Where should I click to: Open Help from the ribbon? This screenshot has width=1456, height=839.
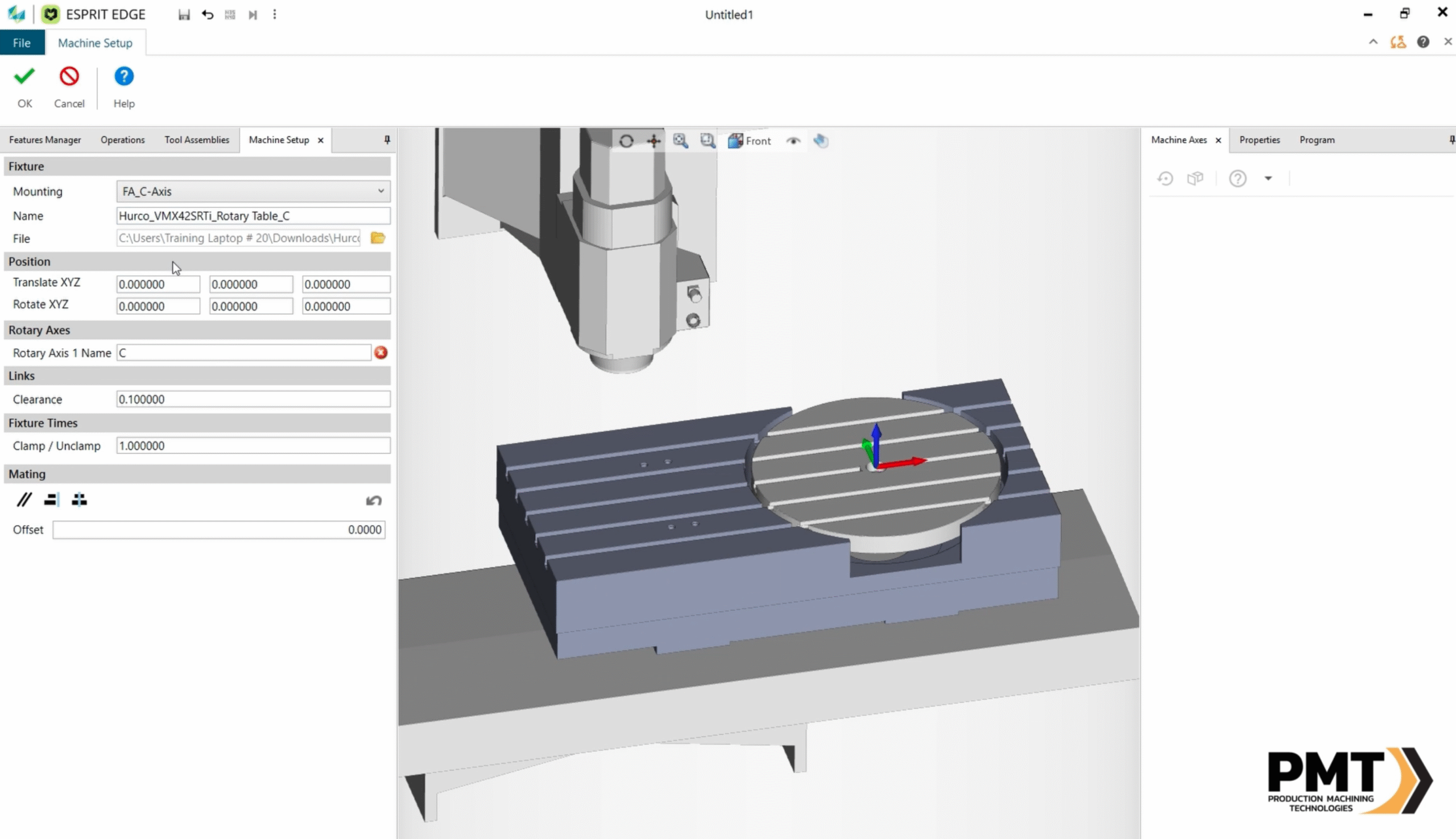point(124,87)
